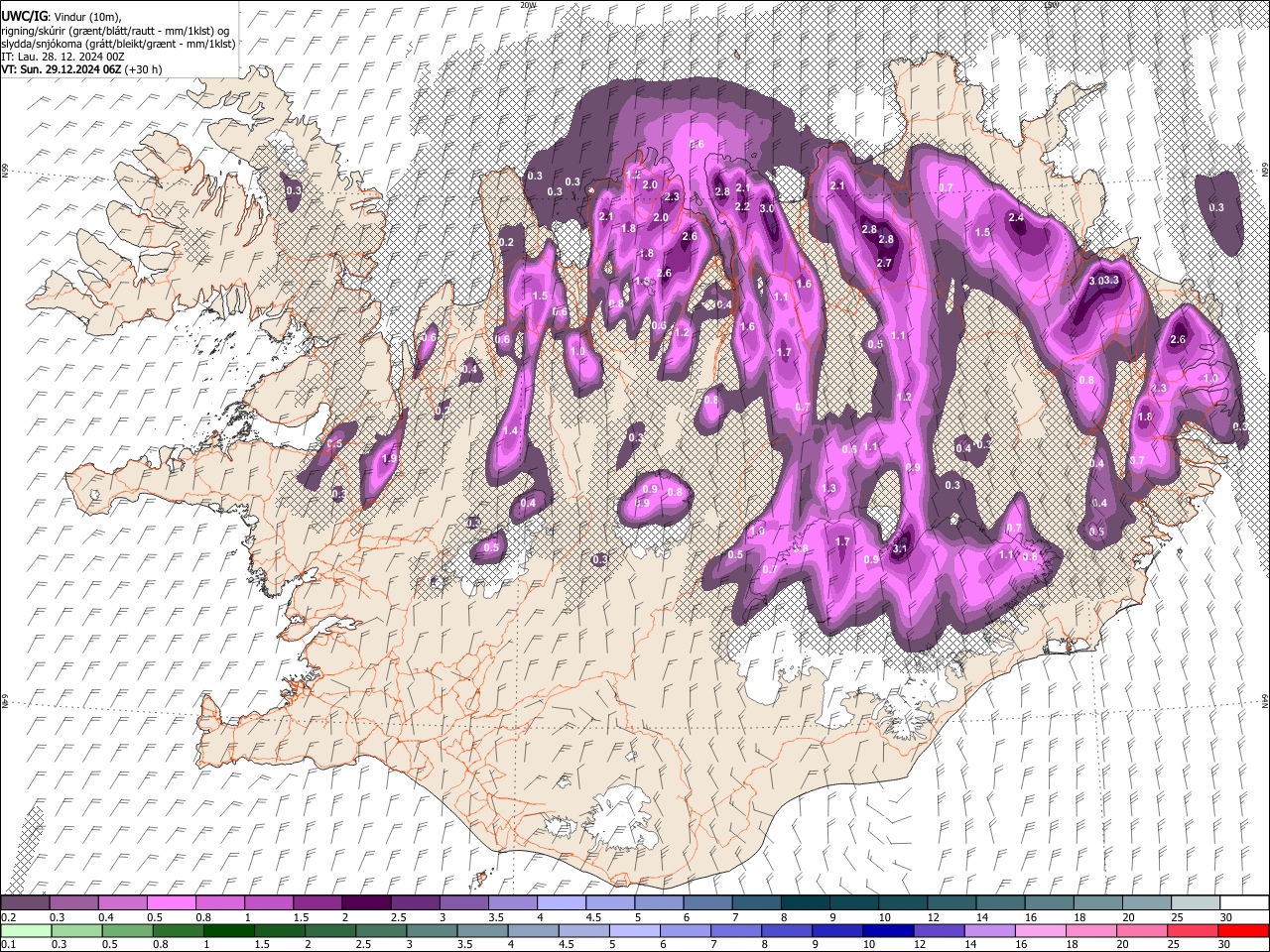
Task: Click white upper legend swatch after 30
Action: pos(1243,902)
